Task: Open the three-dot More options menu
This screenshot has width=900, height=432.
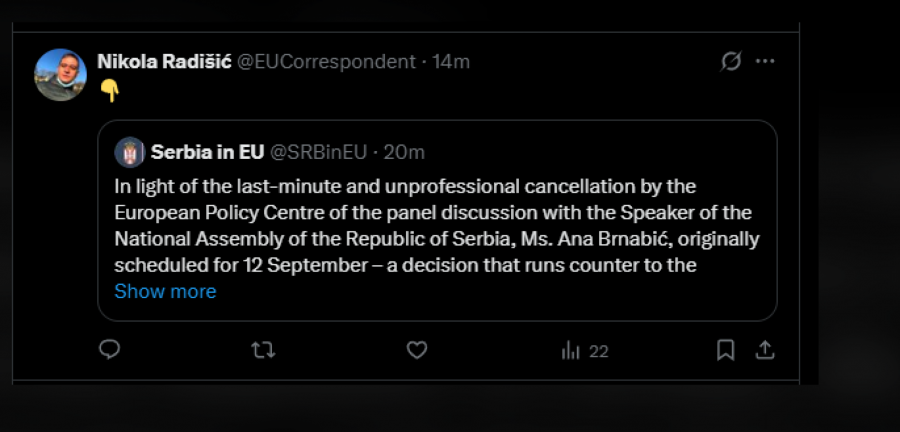Action: 765,62
